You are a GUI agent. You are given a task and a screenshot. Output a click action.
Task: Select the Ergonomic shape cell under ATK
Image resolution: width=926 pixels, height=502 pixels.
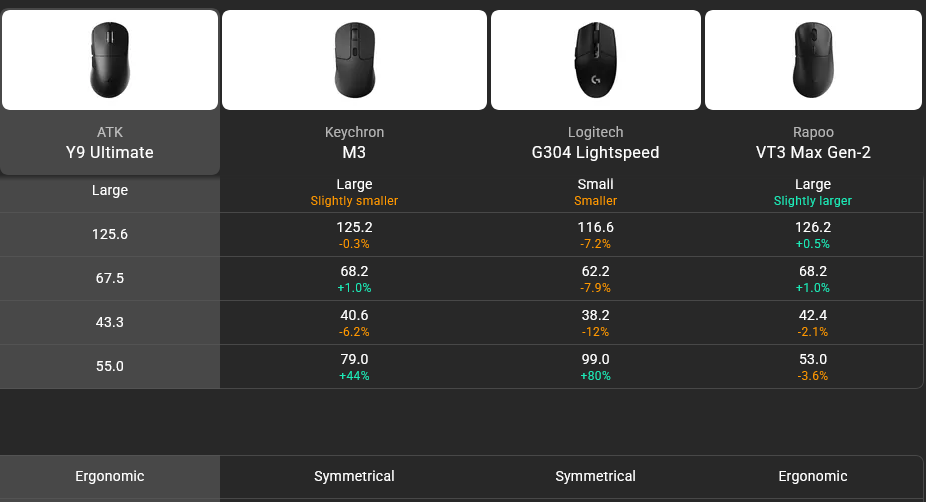(110, 476)
